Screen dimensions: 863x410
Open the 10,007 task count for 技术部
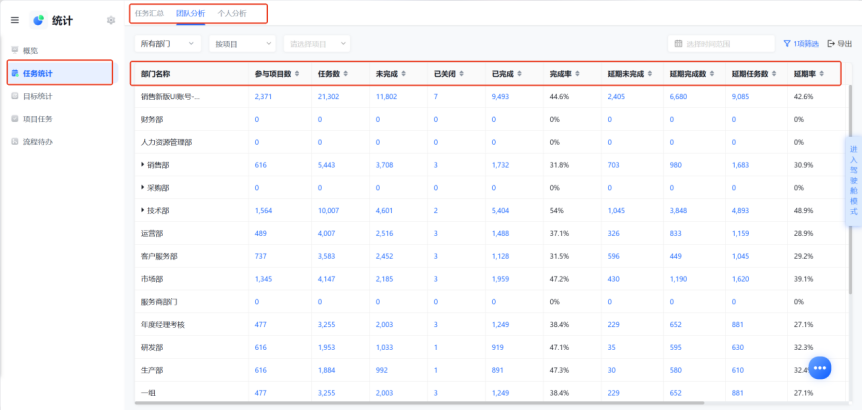tap(329, 211)
